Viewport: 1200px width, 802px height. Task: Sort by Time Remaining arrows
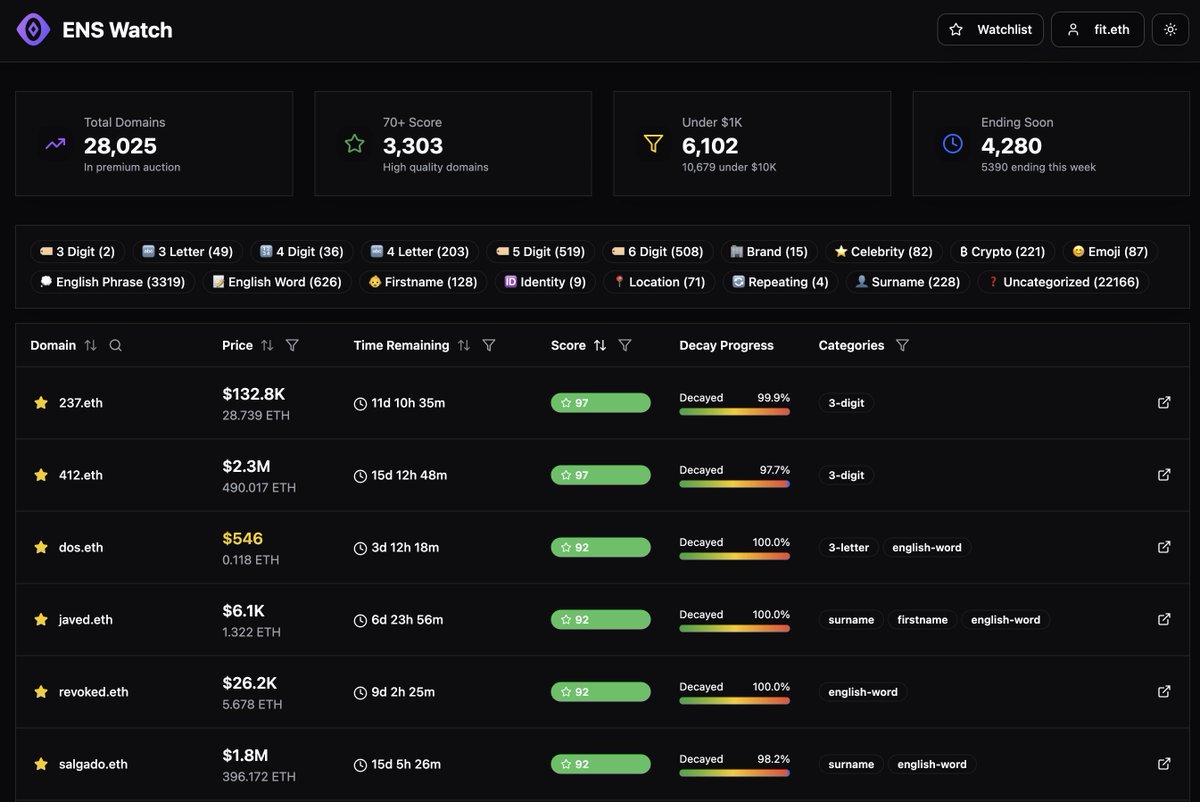click(x=464, y=345)
